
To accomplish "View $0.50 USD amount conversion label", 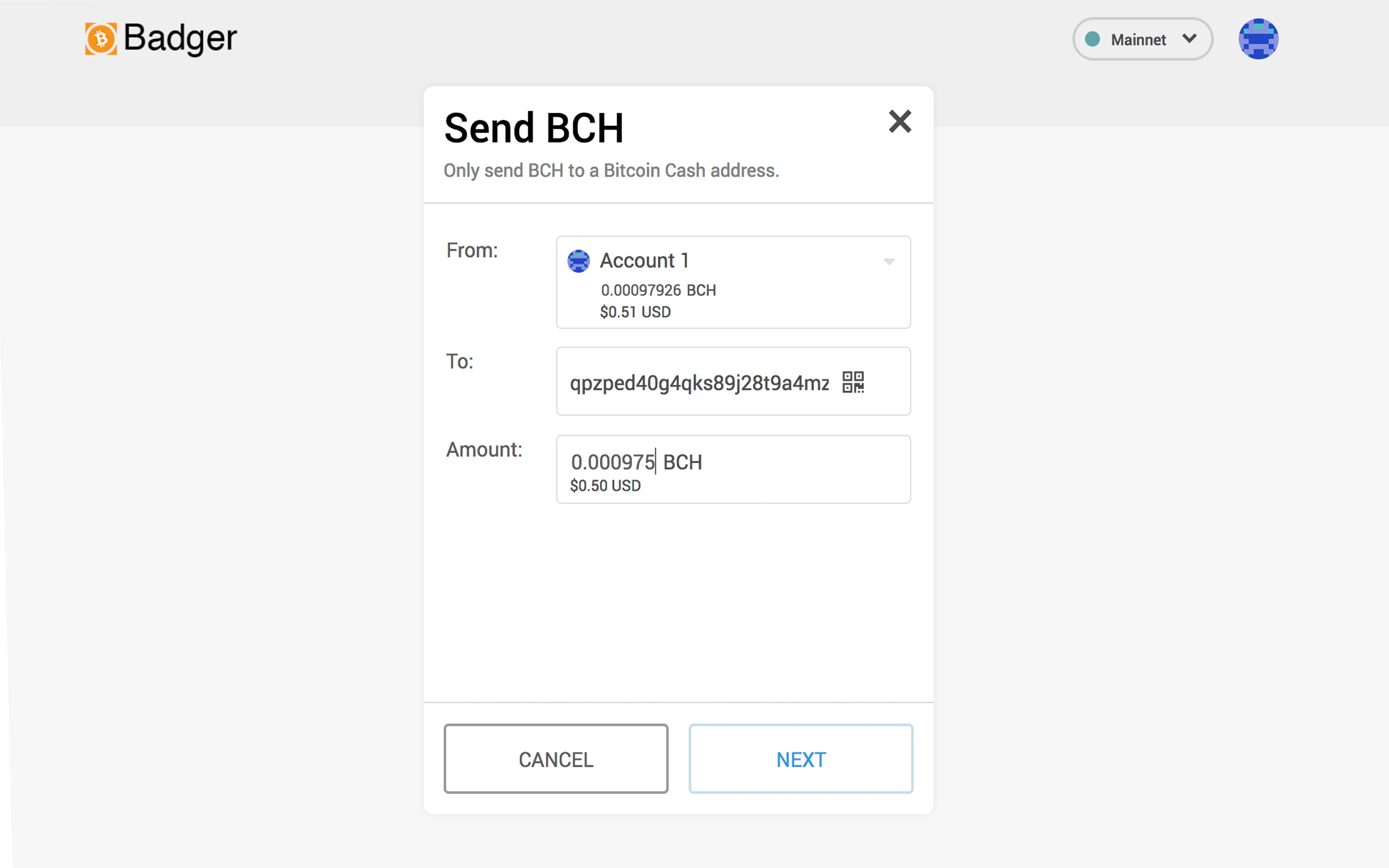I will 604,485.
